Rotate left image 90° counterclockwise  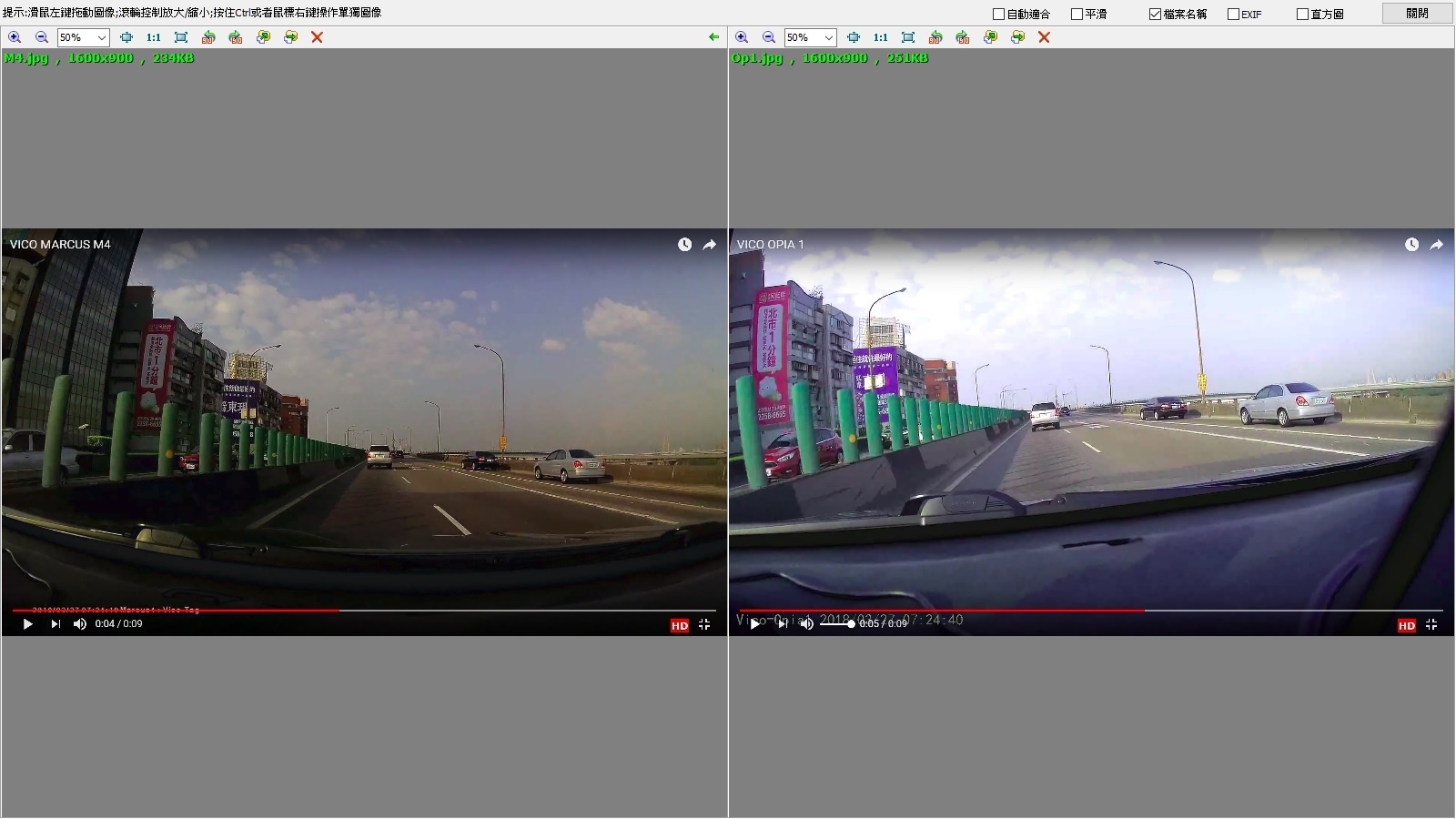coord(208,37)
